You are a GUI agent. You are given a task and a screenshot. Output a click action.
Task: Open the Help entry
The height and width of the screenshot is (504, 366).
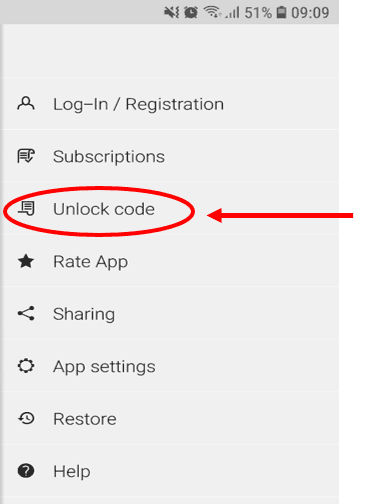[169, 471]
